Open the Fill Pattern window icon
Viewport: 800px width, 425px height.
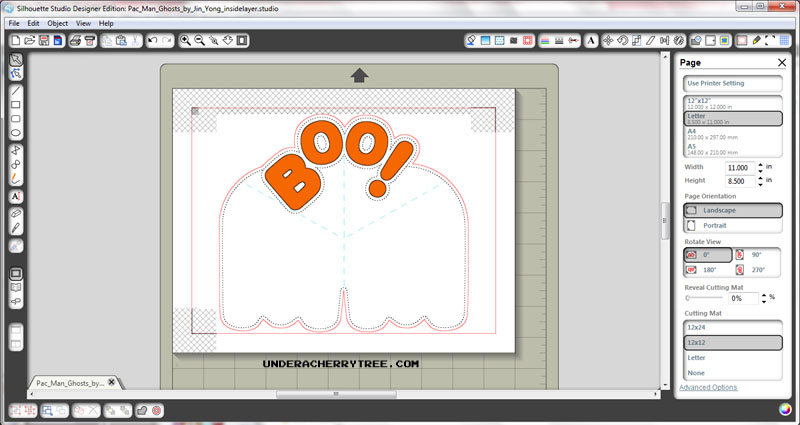point(499,40)
